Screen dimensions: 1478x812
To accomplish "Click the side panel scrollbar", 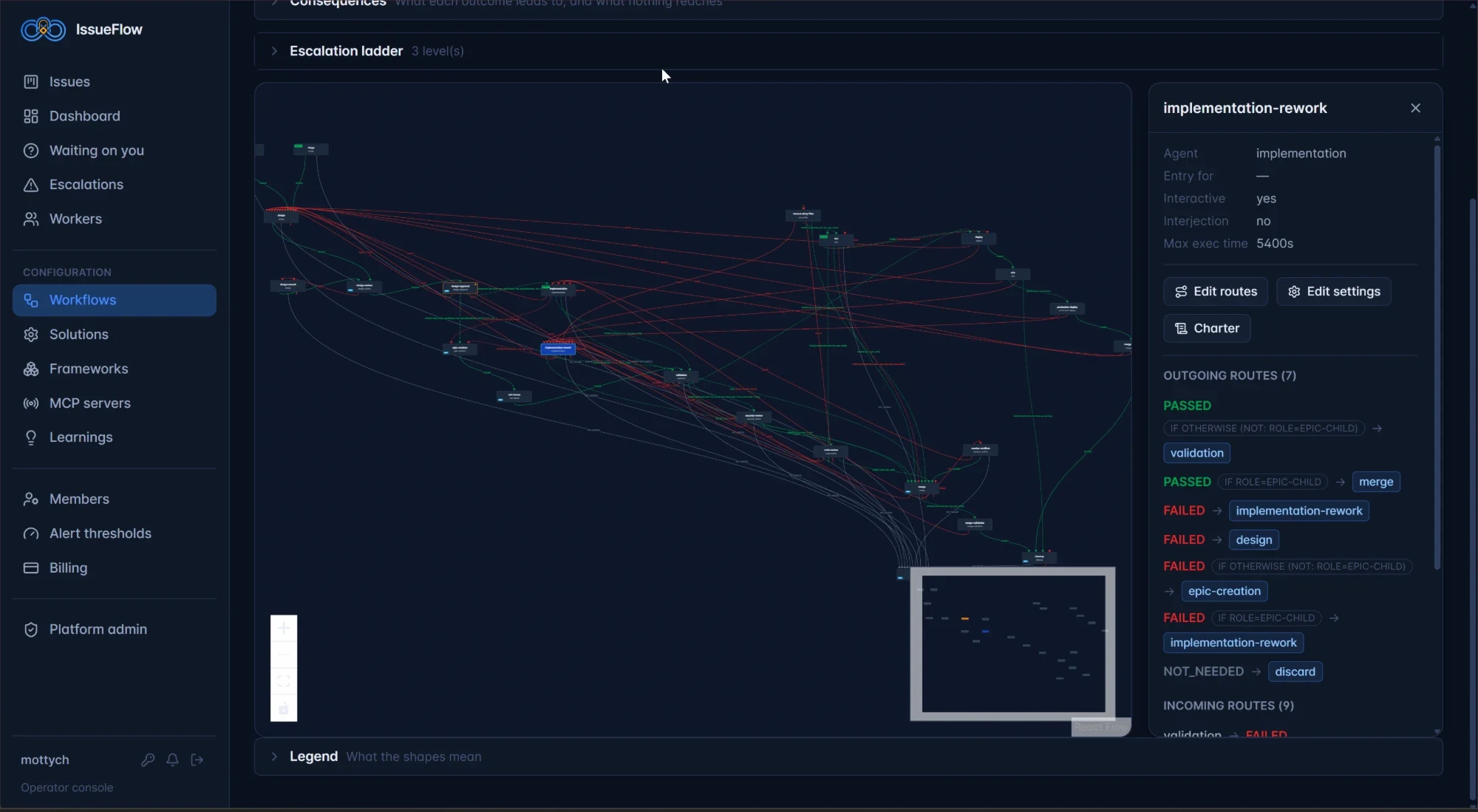I will (1437, 358).
